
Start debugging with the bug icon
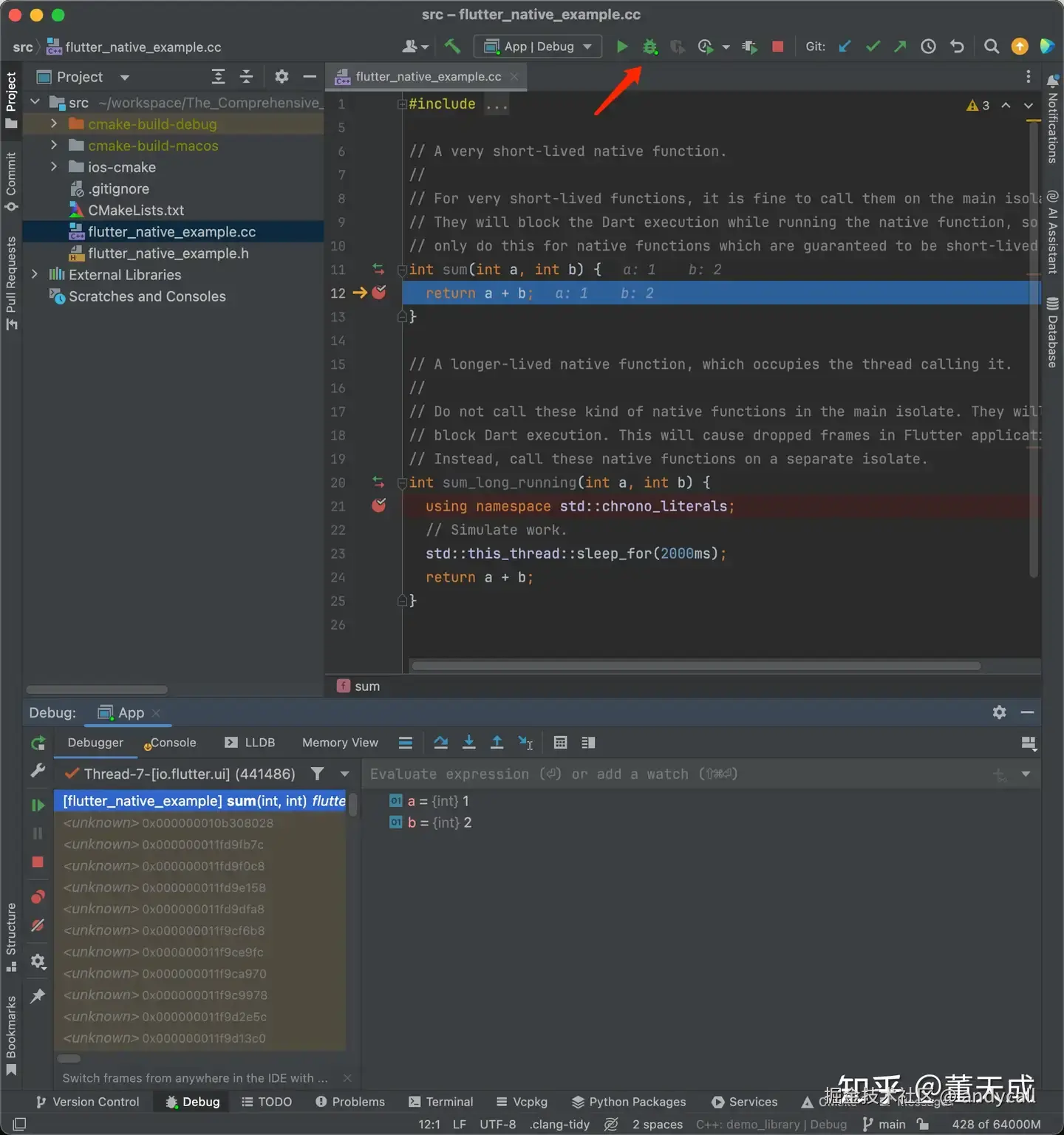650,47
